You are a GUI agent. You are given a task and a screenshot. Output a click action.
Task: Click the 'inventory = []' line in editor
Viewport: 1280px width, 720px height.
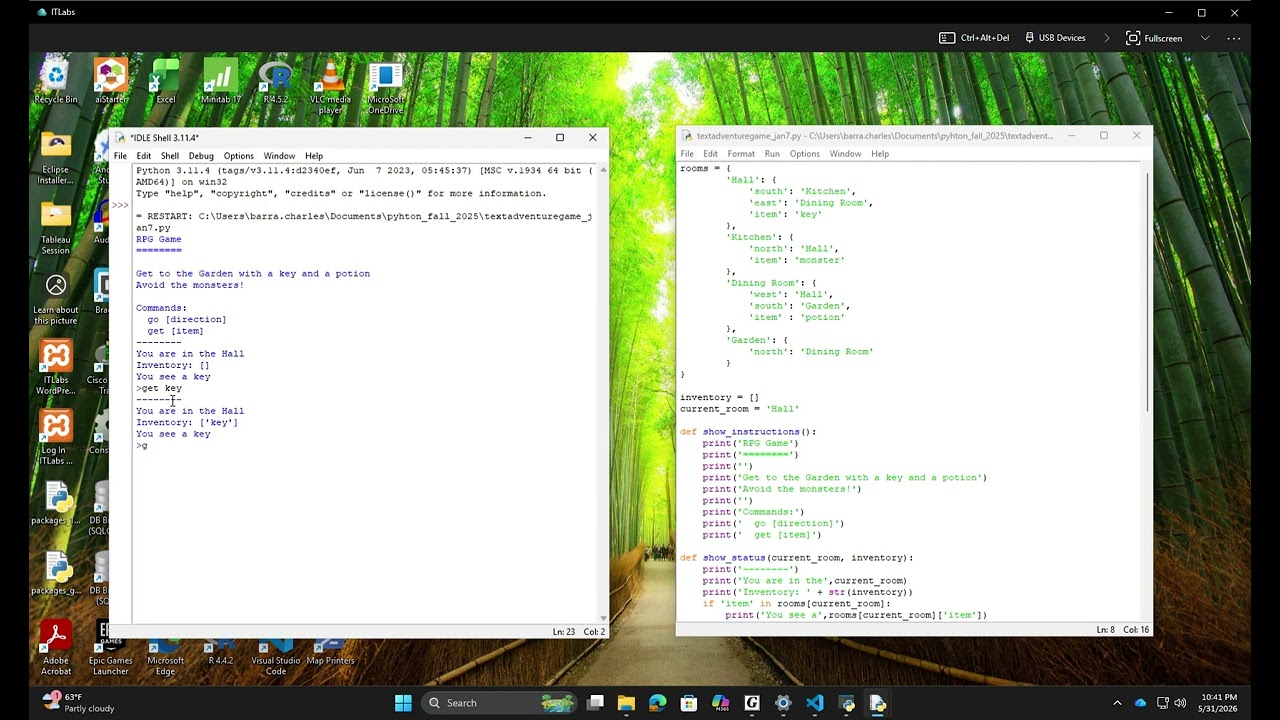719,398
